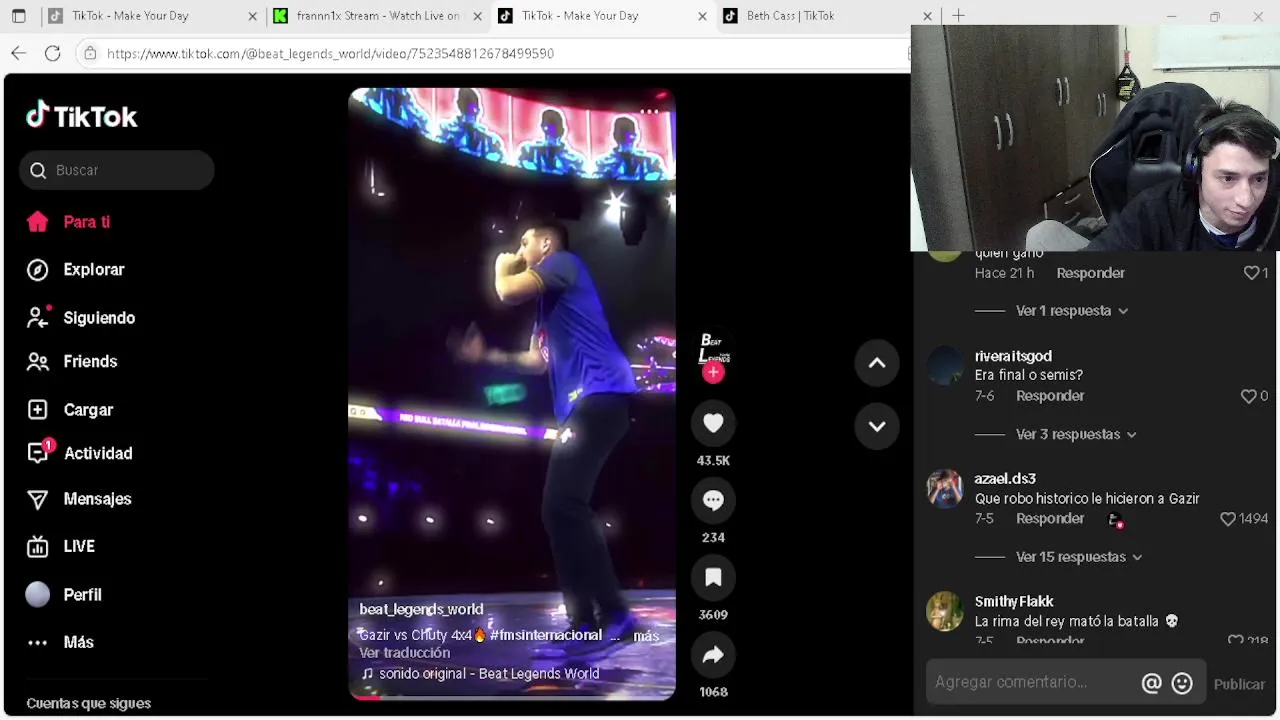Image resolution: width=1280 pixels, height=720 pixels.
Task: Like riveraitsgod's comment
Action: pyautogui.click(x=1248, y=396)
